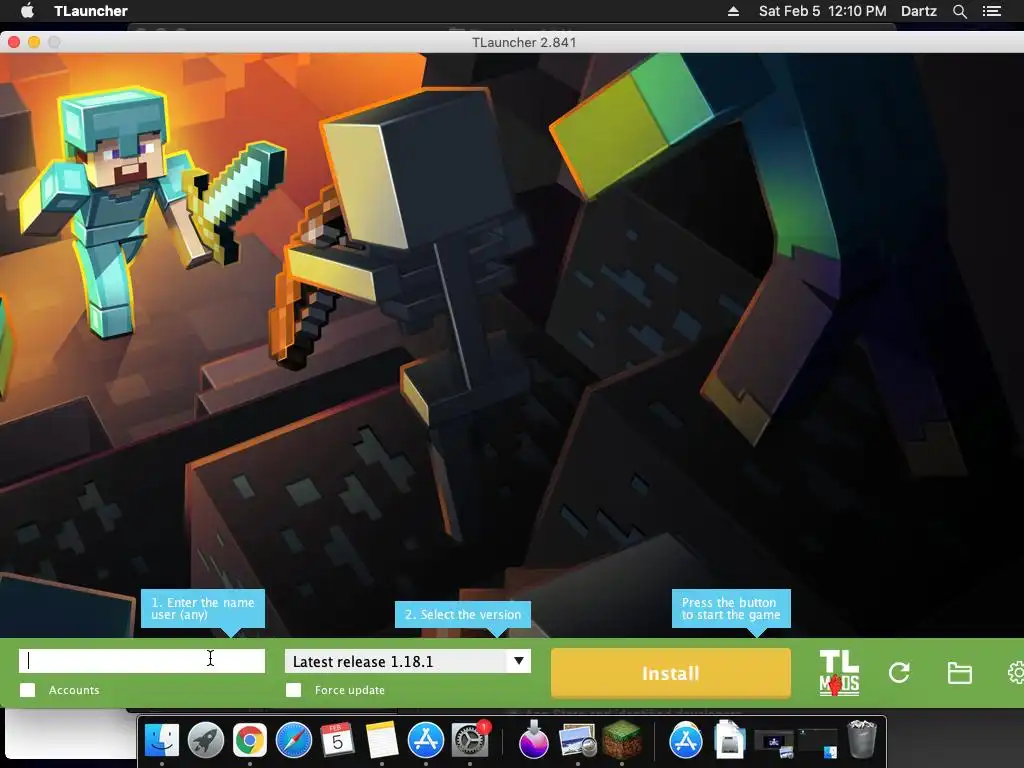Launch Safari from the dock
This screenshot has width=1024, height=768.
294,741
